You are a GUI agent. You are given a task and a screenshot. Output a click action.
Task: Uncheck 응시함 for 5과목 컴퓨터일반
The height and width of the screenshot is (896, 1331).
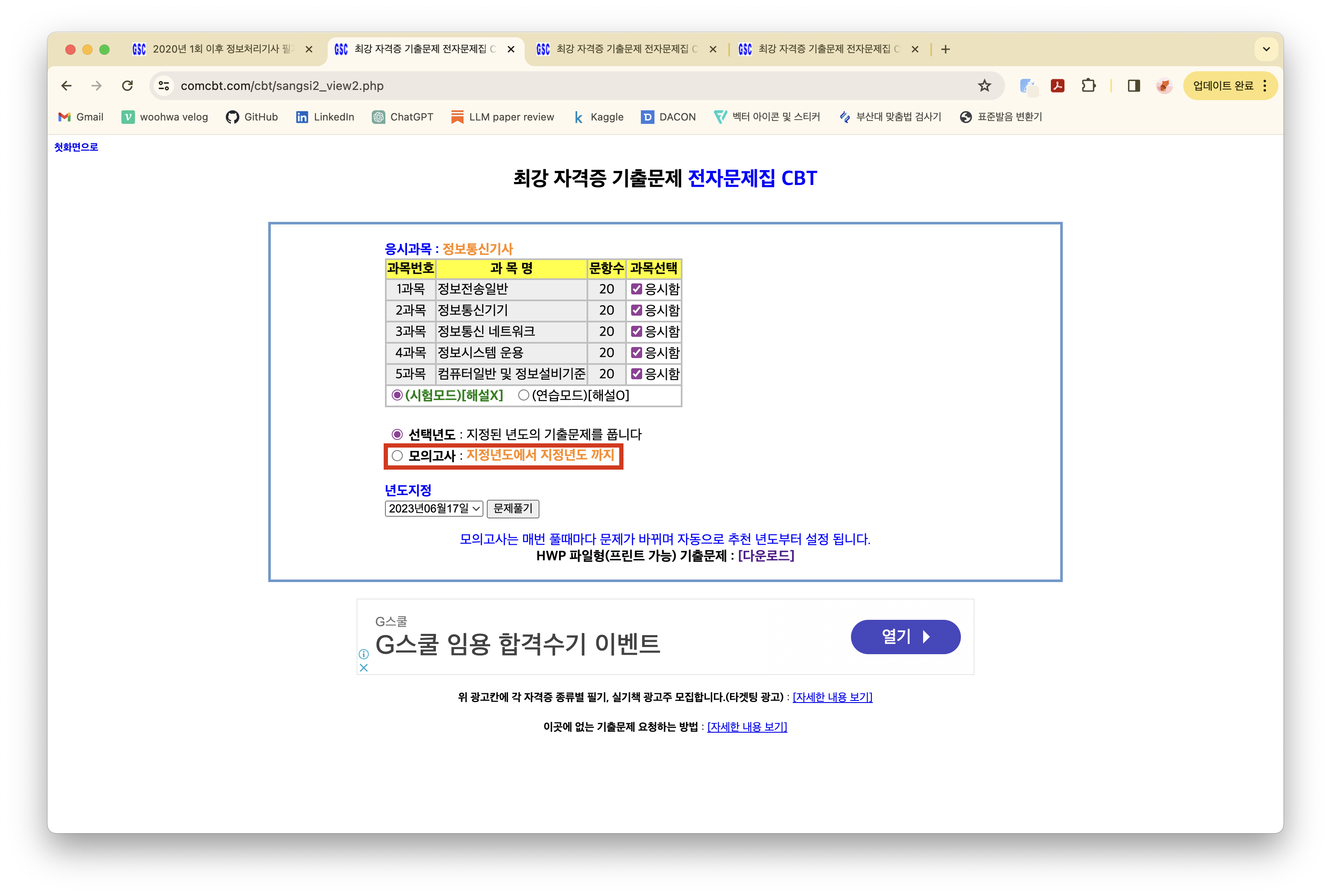coord(636,374)
